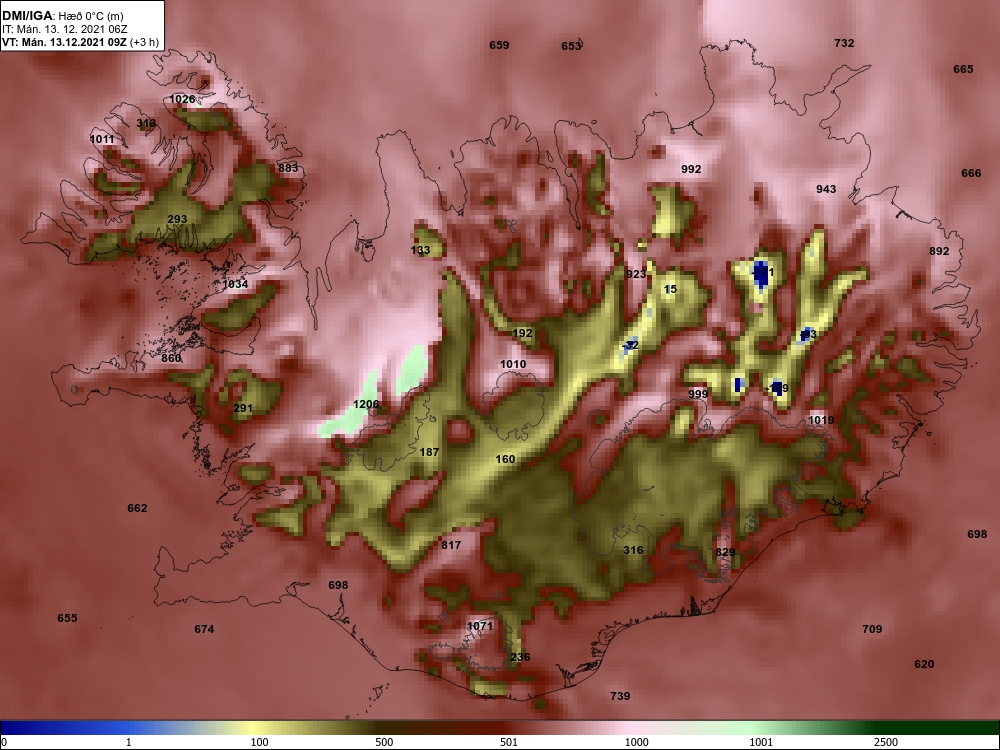
Task: Click the value 1011 on the map
Action: pos(102,140)
